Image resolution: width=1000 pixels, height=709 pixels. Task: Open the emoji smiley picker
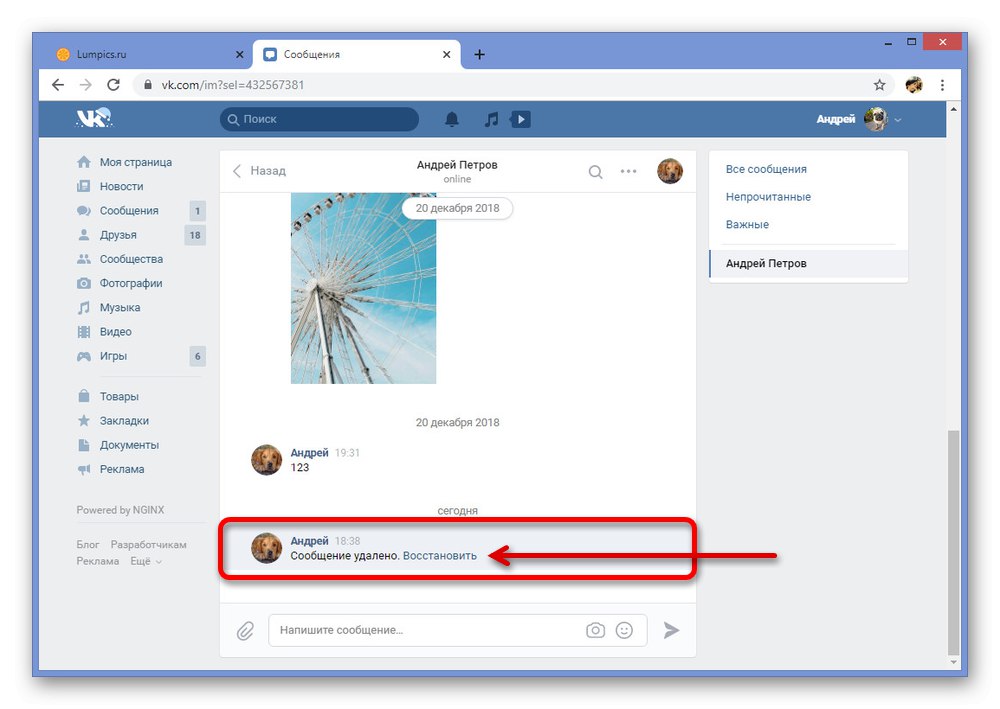tap(624, 630)
